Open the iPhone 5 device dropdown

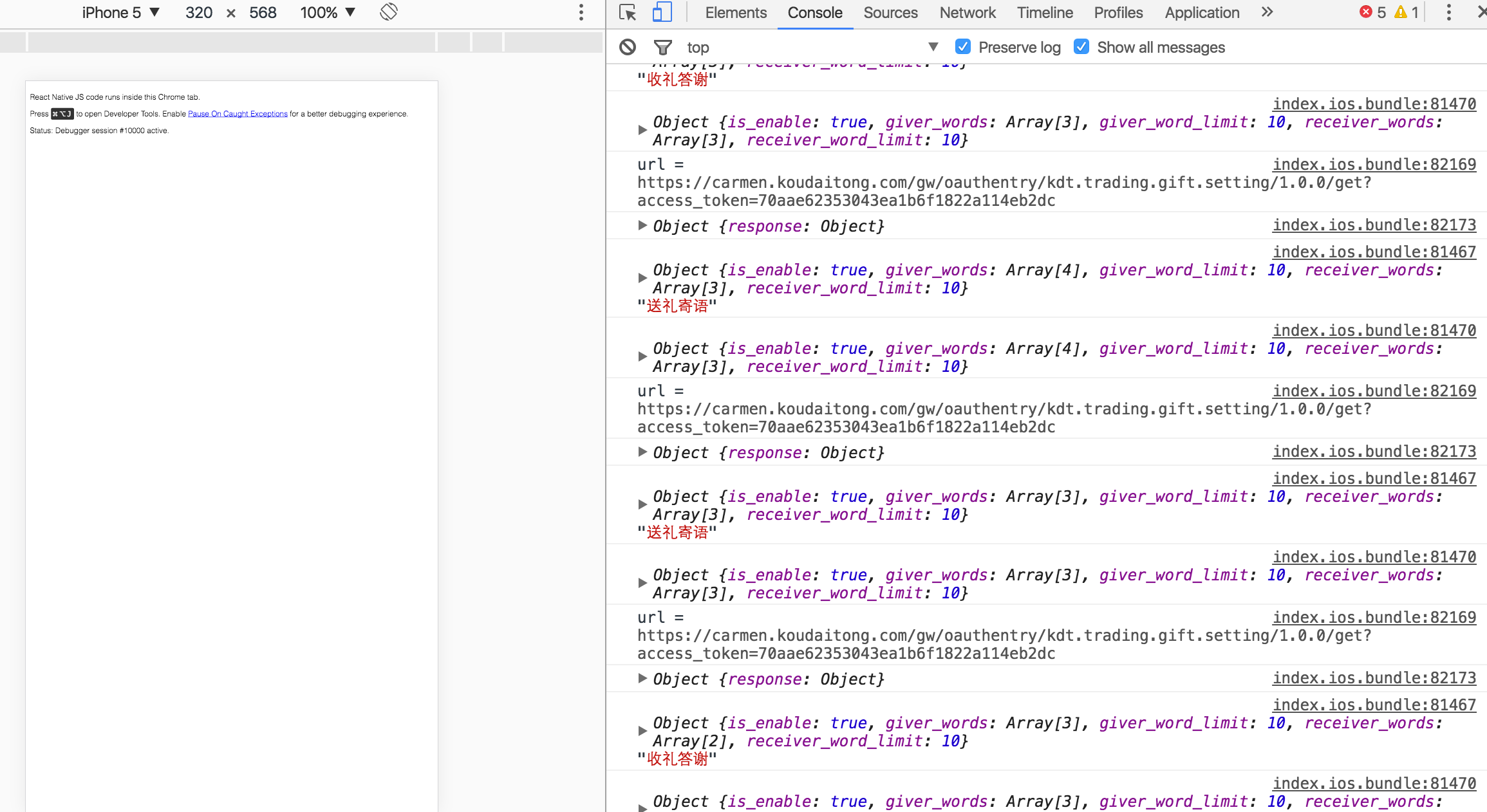120,12
